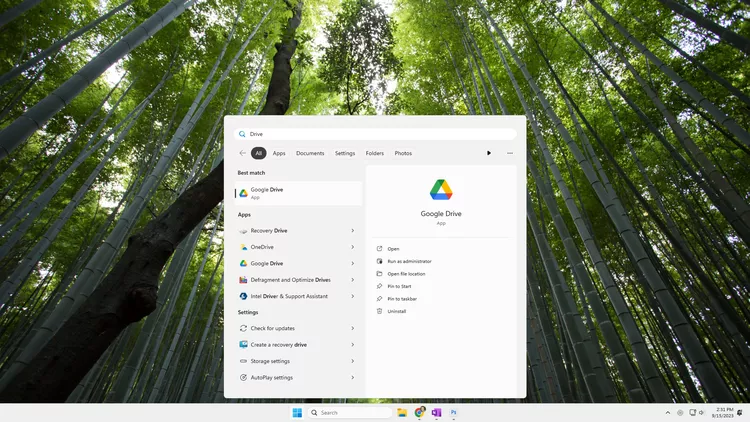Click the Open action icon in preview pane
Image resolution: width=750 pixels, height=422 pixels.
(379, 249)
